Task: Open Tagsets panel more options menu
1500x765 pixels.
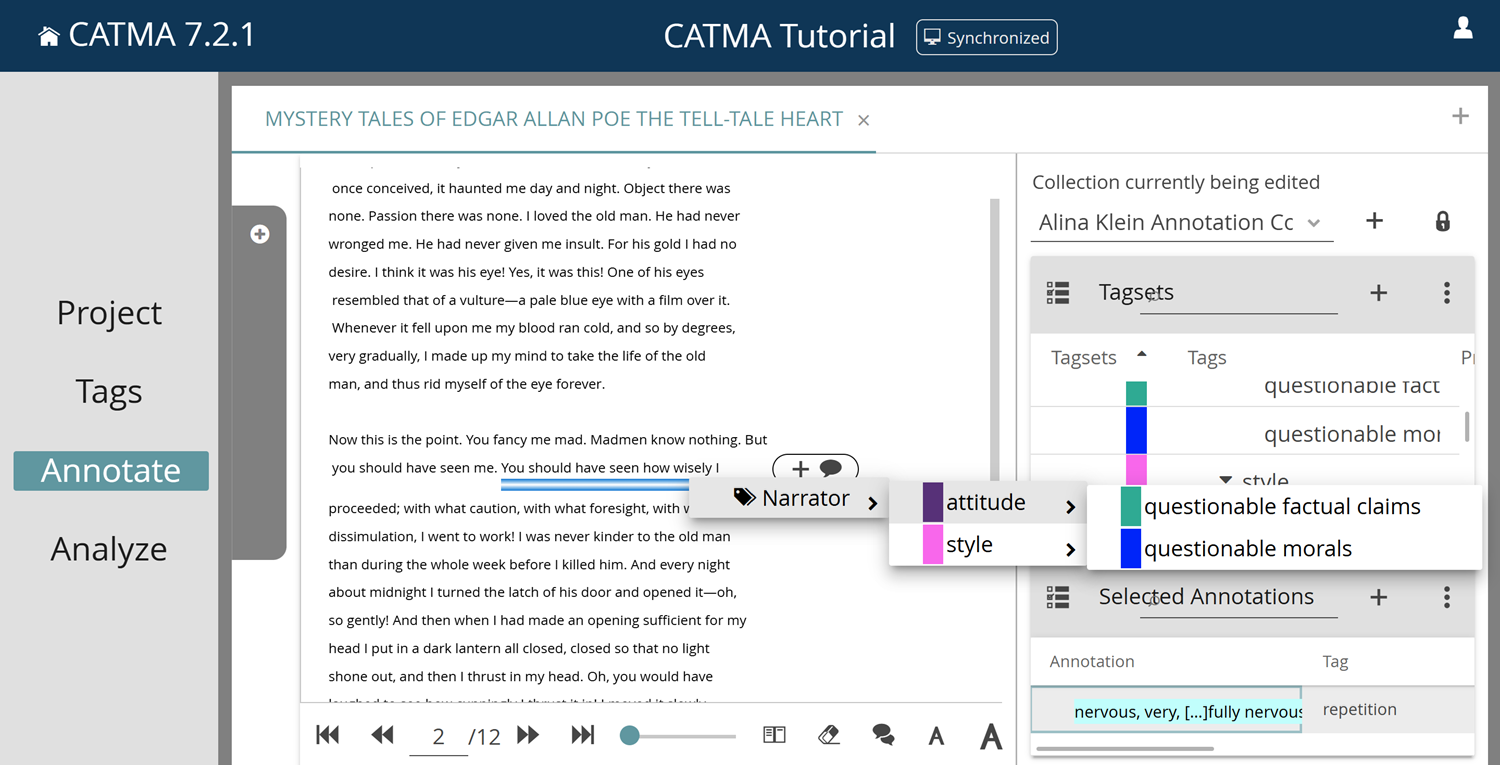Action: [1446, 292]
